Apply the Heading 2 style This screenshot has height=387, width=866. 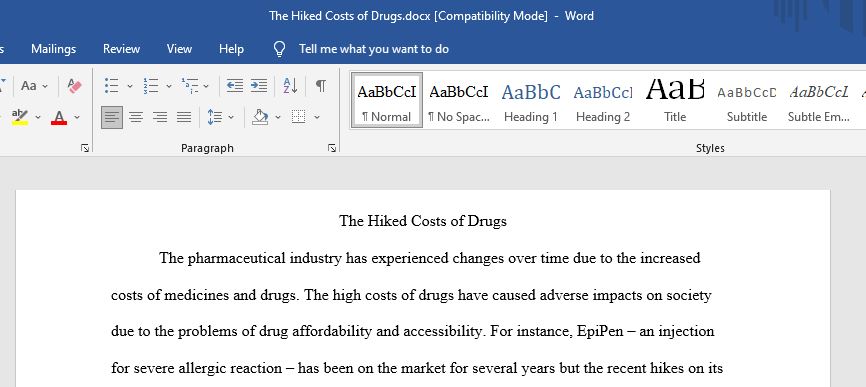coord(603,100)
